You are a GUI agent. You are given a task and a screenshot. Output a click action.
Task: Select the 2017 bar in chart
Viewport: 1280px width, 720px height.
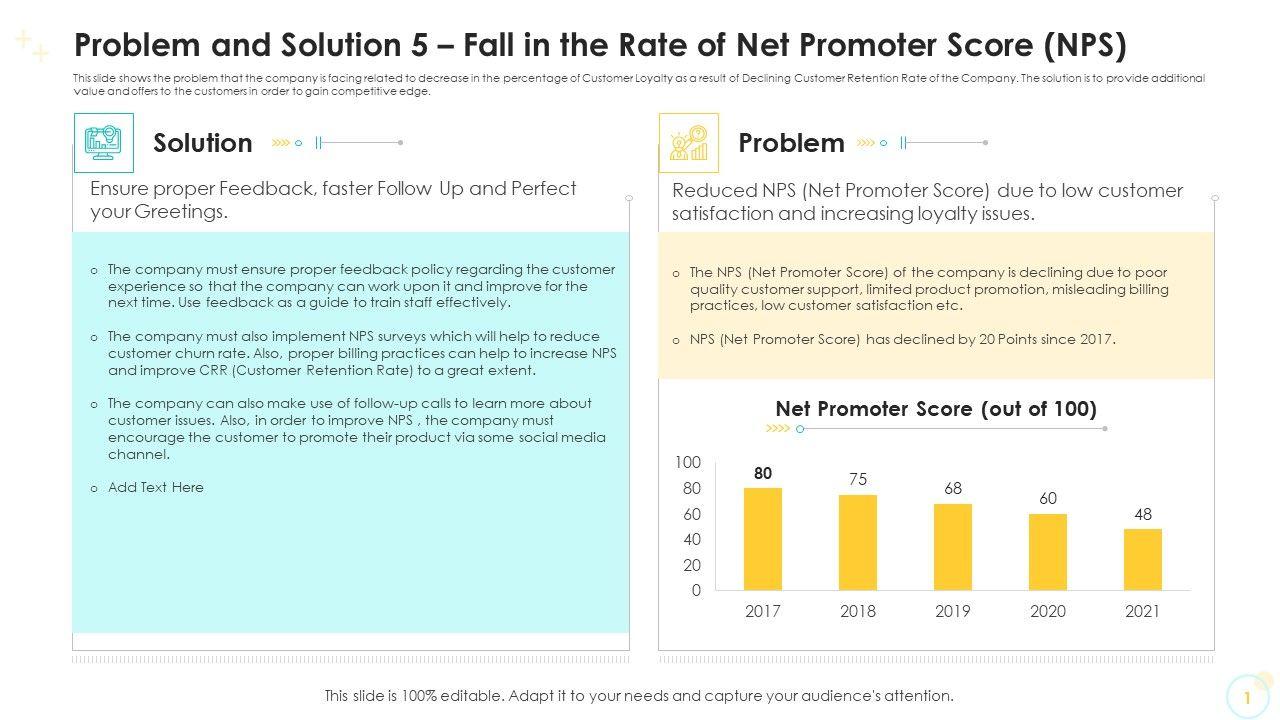tap(763, 539)
